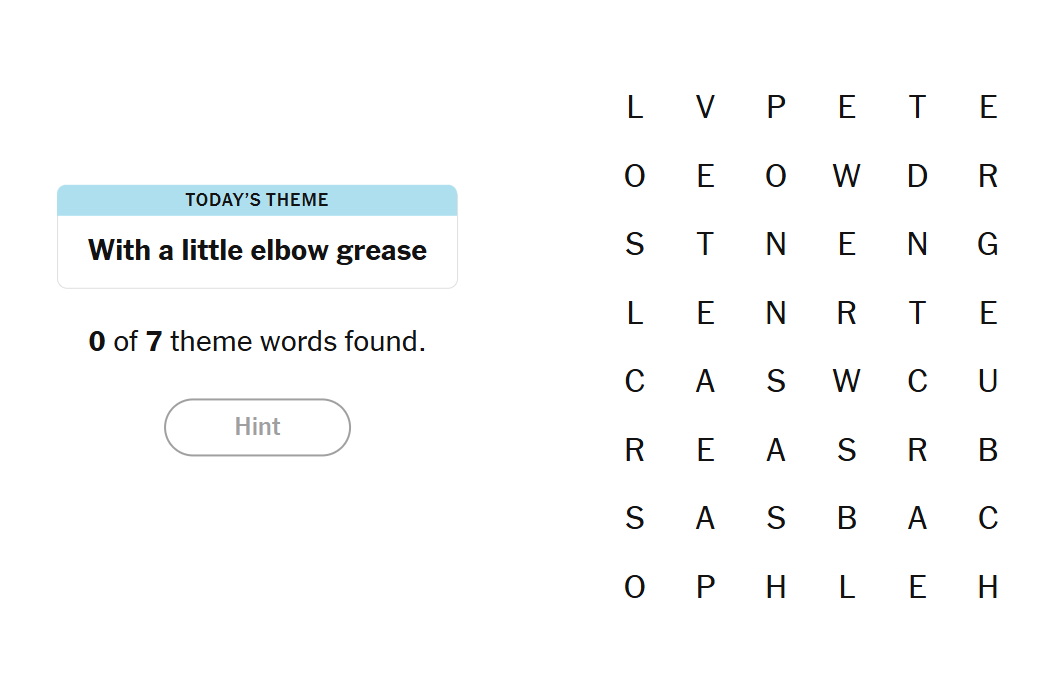Select the letter V in the top row
This screenshot has height=676, width=1050.
705,107
